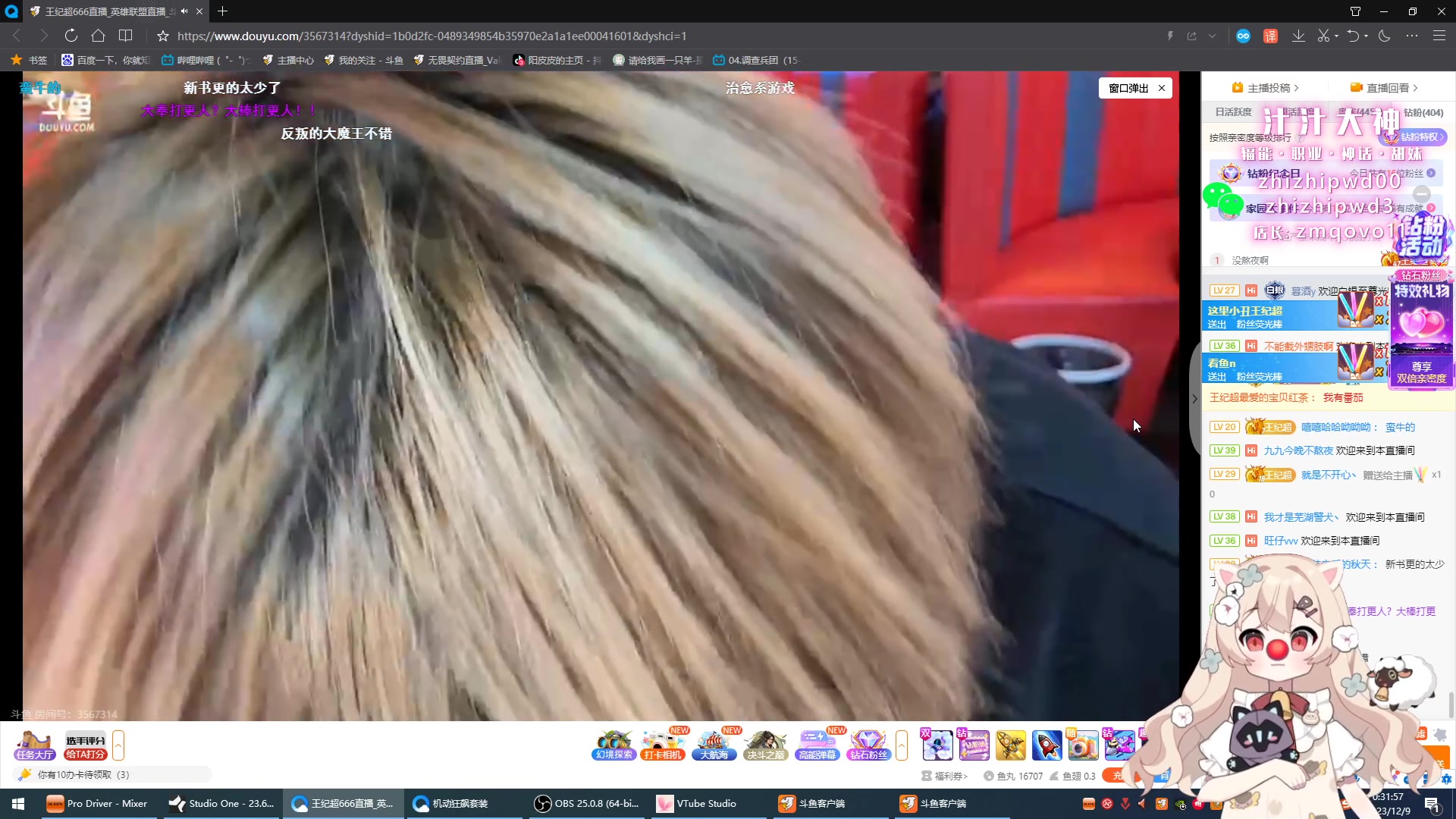
Task: Open the 幻境探索 activity icon
Action: coord(613,745)
